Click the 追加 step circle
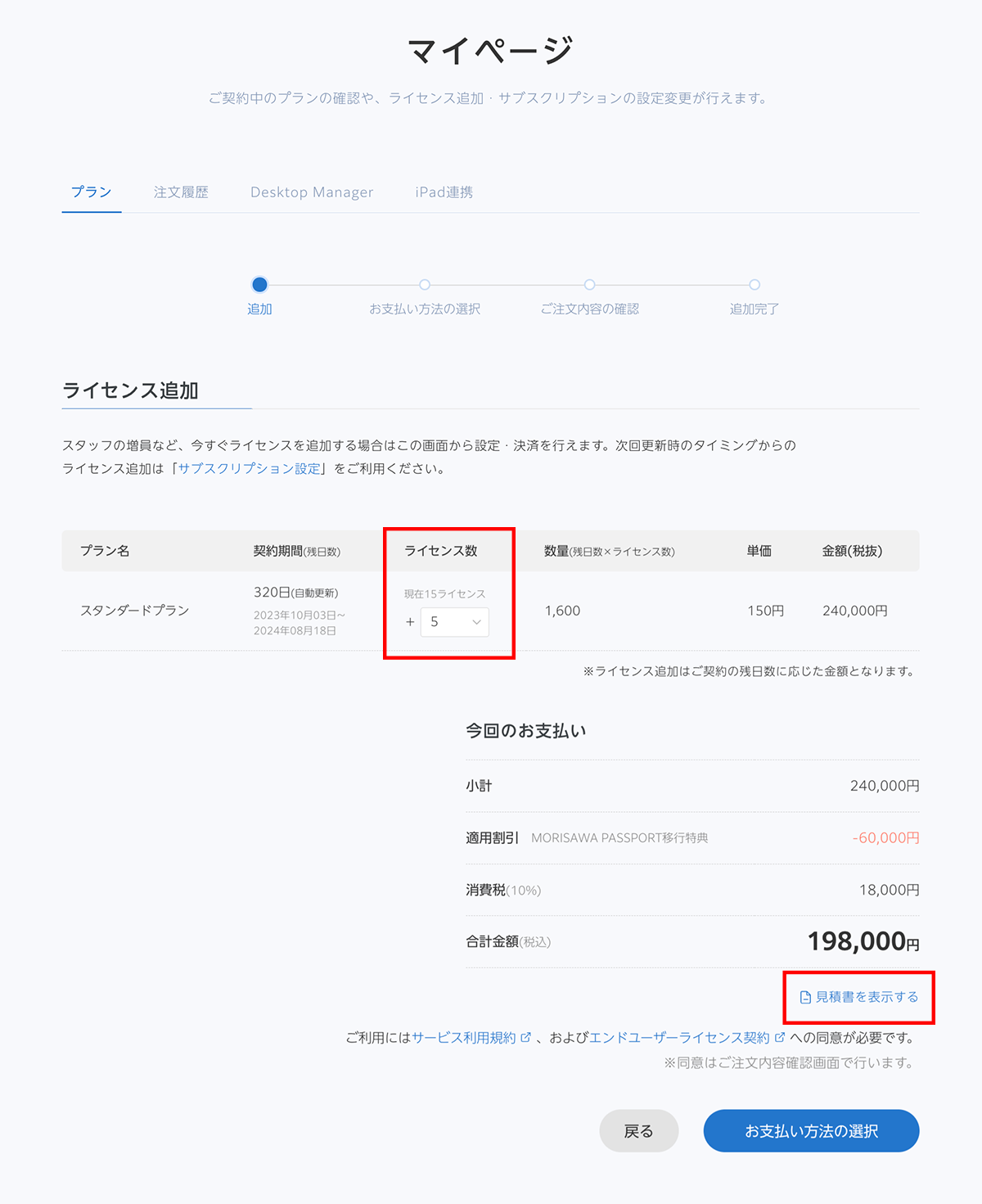 pyautogui.click(x=259, y=285)
